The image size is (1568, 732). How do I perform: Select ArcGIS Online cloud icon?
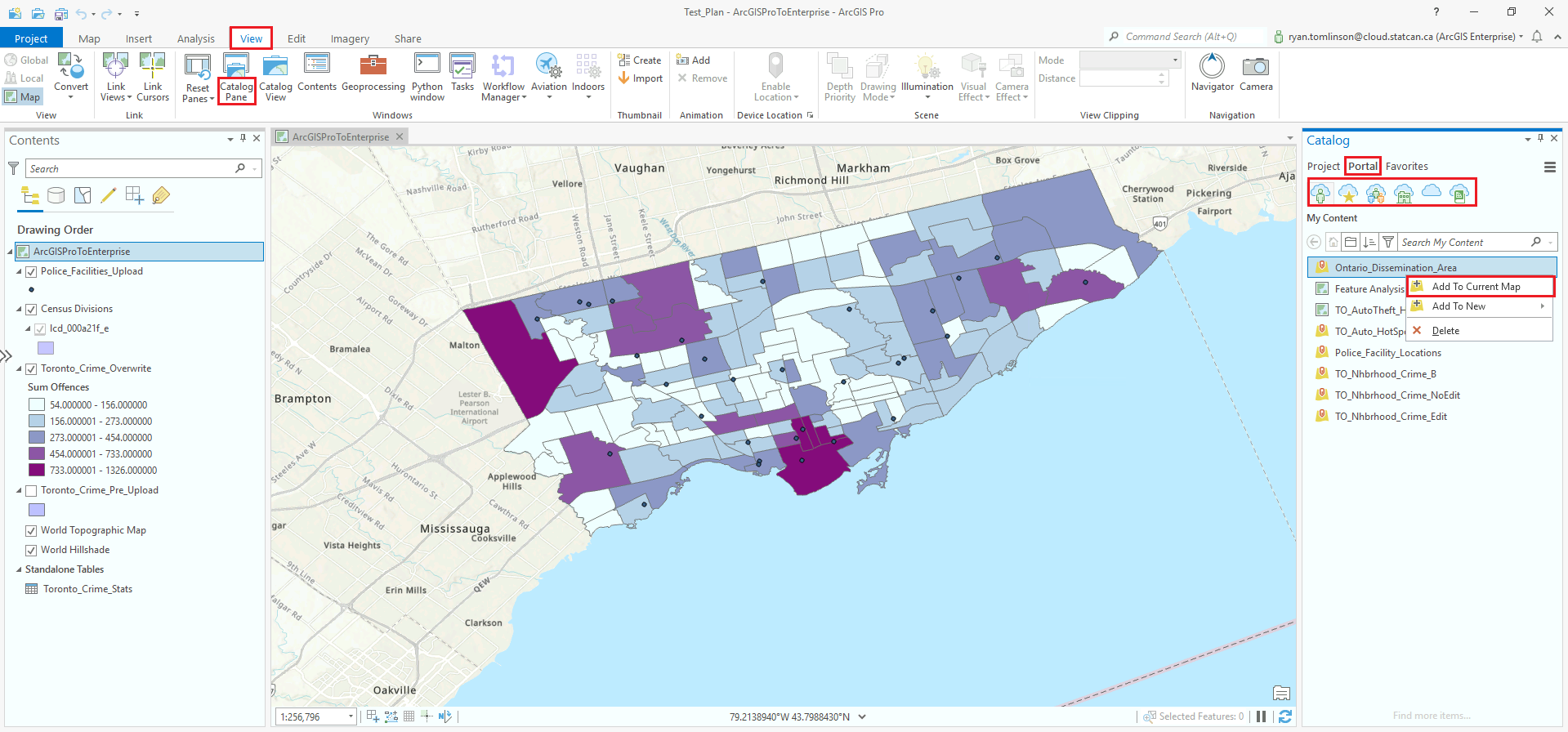1432,191
